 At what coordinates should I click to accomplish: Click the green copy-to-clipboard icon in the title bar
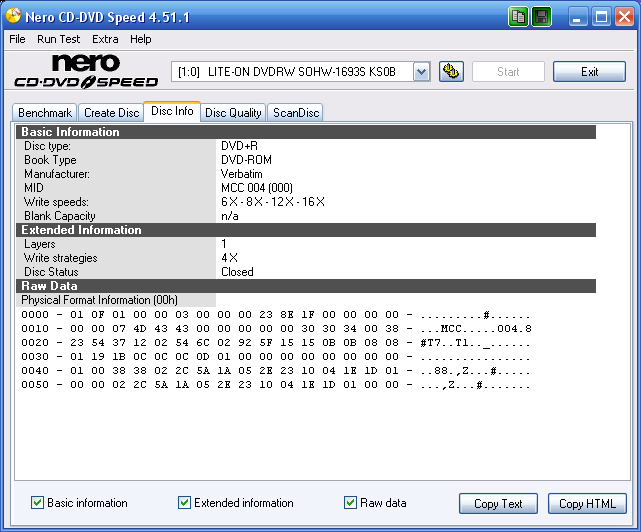[x=518, y=17]
